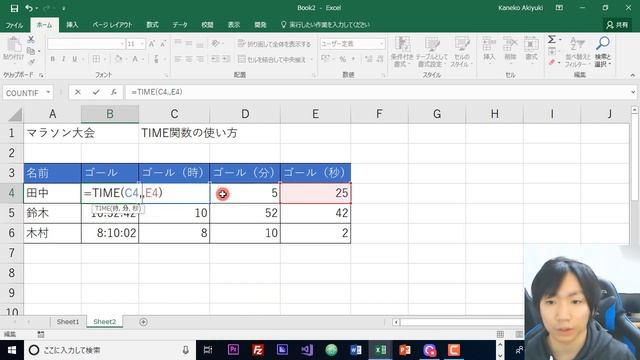Viewport: 640px width, 360px height.
Task: Open the font name combo box
Action: tap(86, 44)
